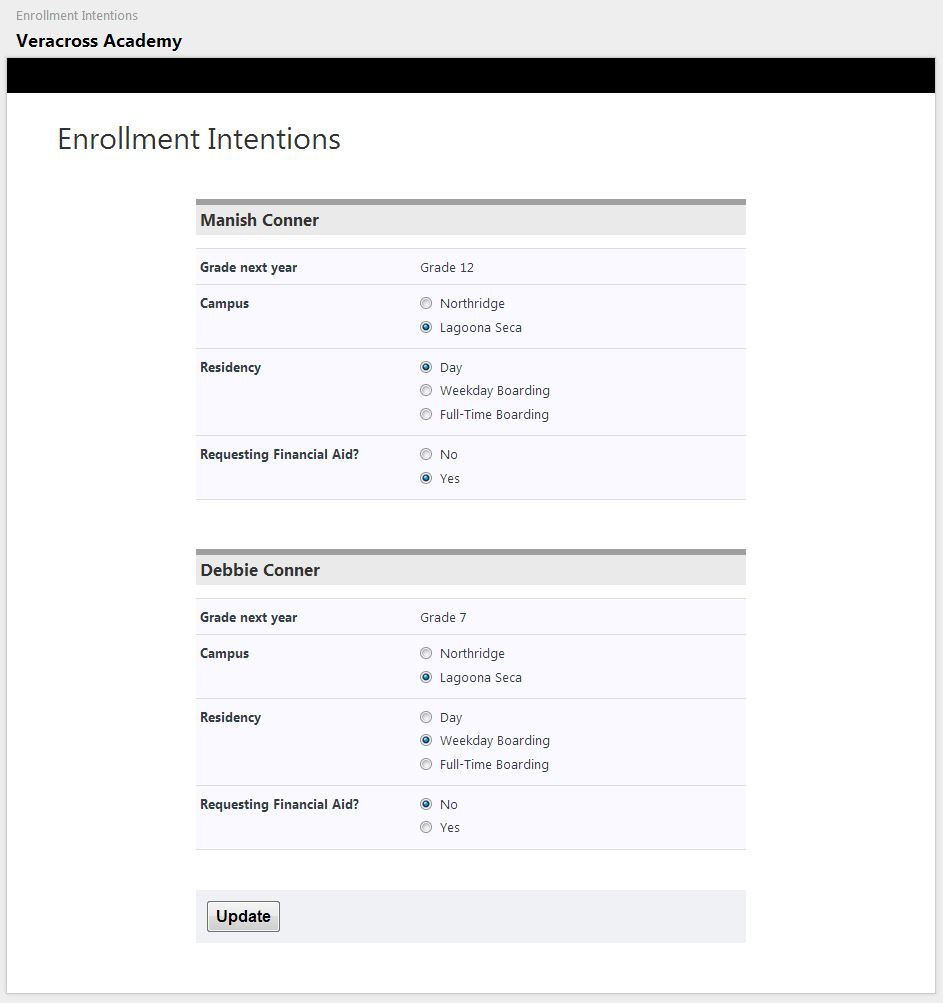The width and height of the screenshot is (943, 1003).
Task: Select No financial aid for Manish Conner
Action: click(x=426, y=454)
